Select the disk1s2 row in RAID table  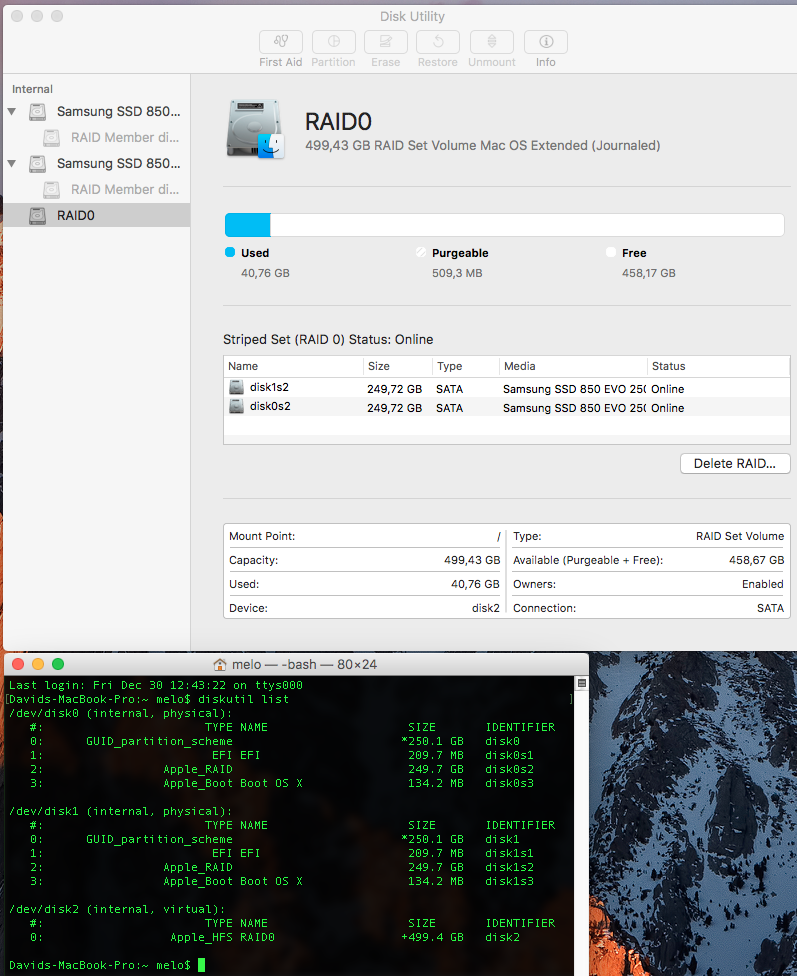pos(506,388)
